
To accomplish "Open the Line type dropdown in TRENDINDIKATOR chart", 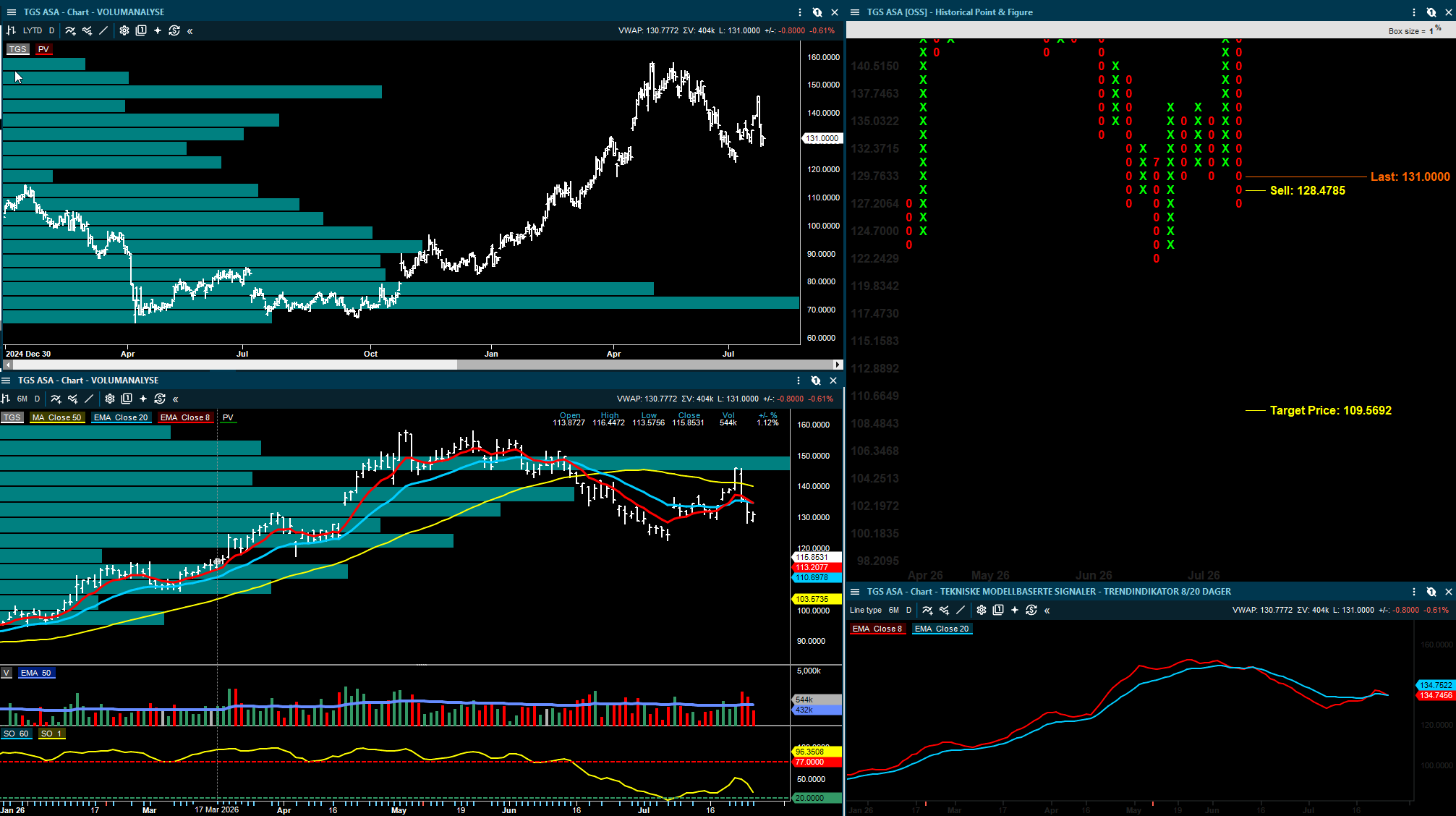I will (866, 610).
